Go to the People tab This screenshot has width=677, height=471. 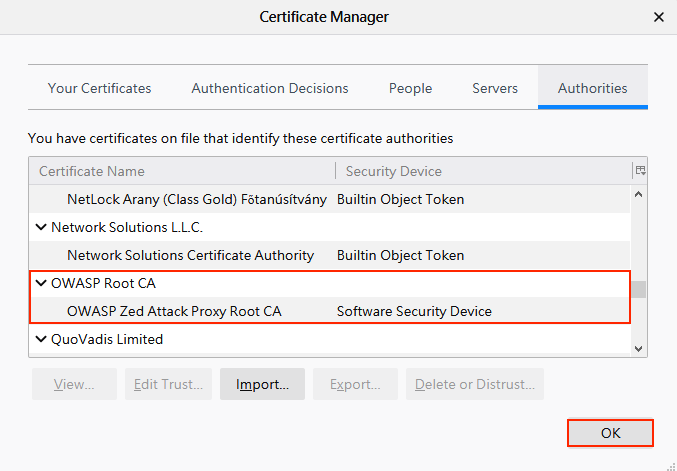[410, 88]
